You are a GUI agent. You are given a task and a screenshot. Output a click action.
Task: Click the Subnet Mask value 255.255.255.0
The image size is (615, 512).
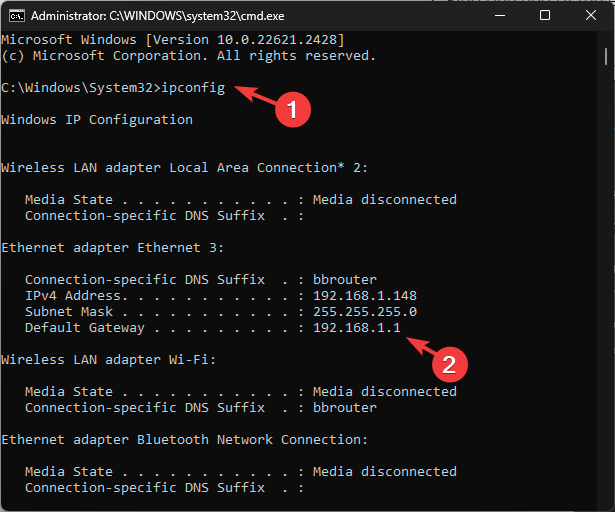click(365, 312)
